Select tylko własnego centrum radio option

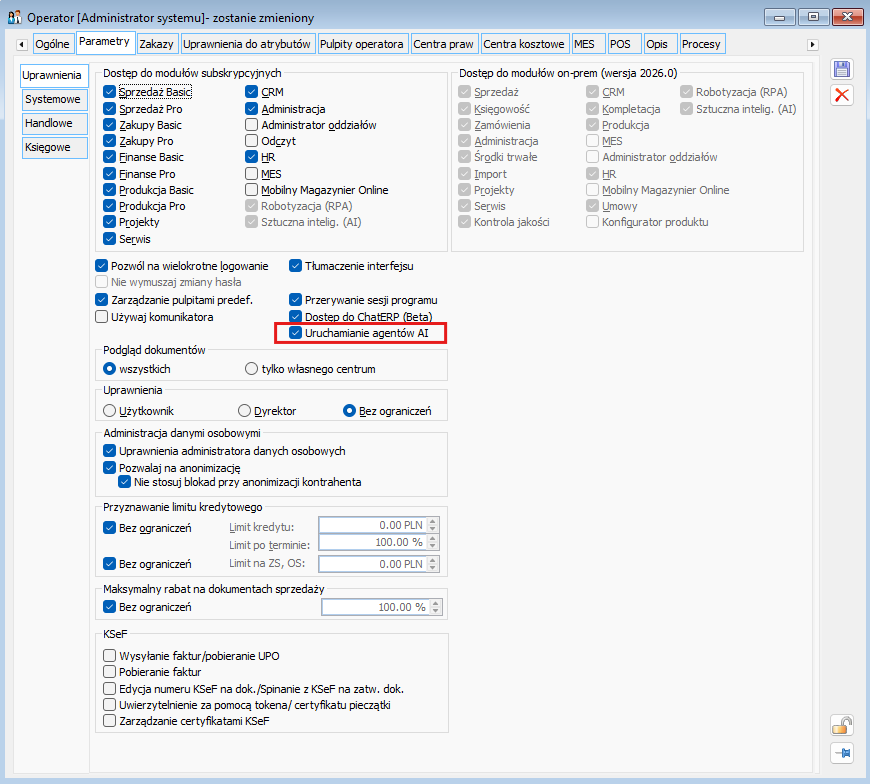click(251, 369)
